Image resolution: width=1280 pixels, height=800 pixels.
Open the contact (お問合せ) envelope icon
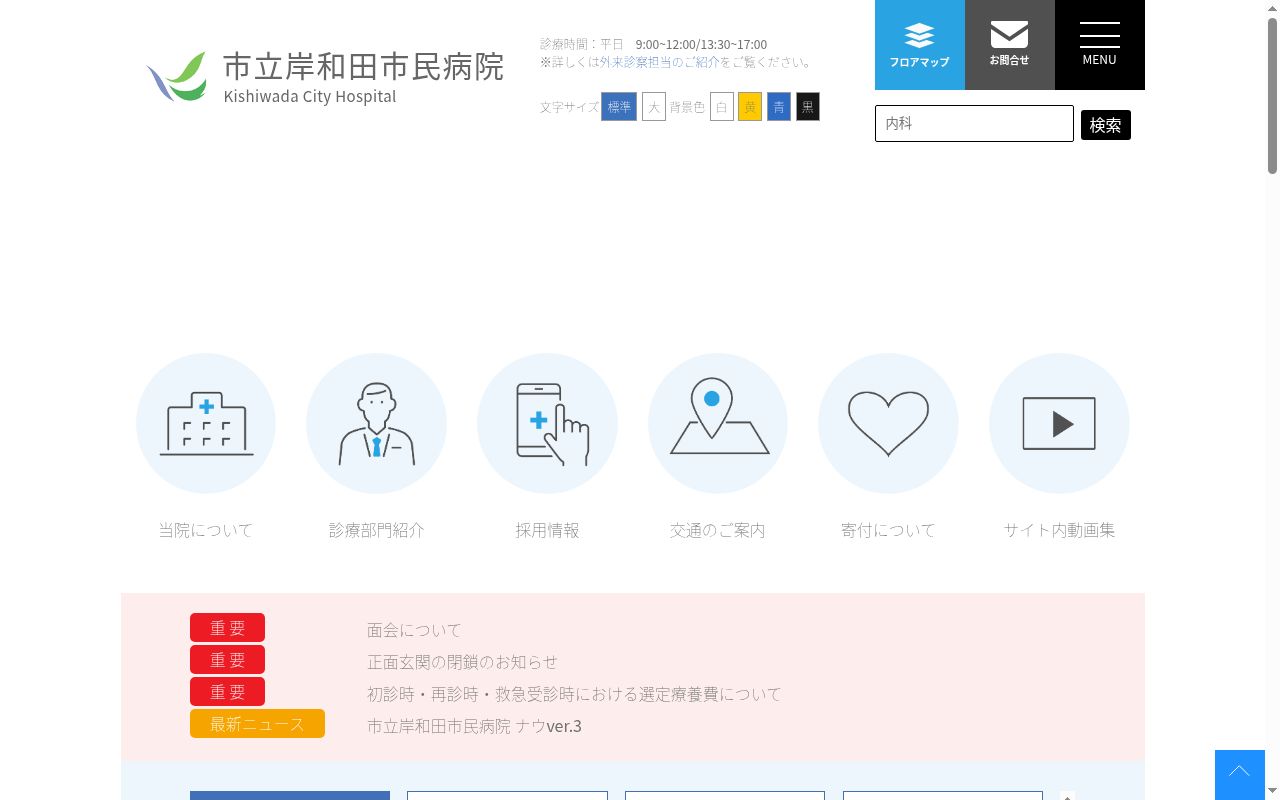pos(1009,45)
